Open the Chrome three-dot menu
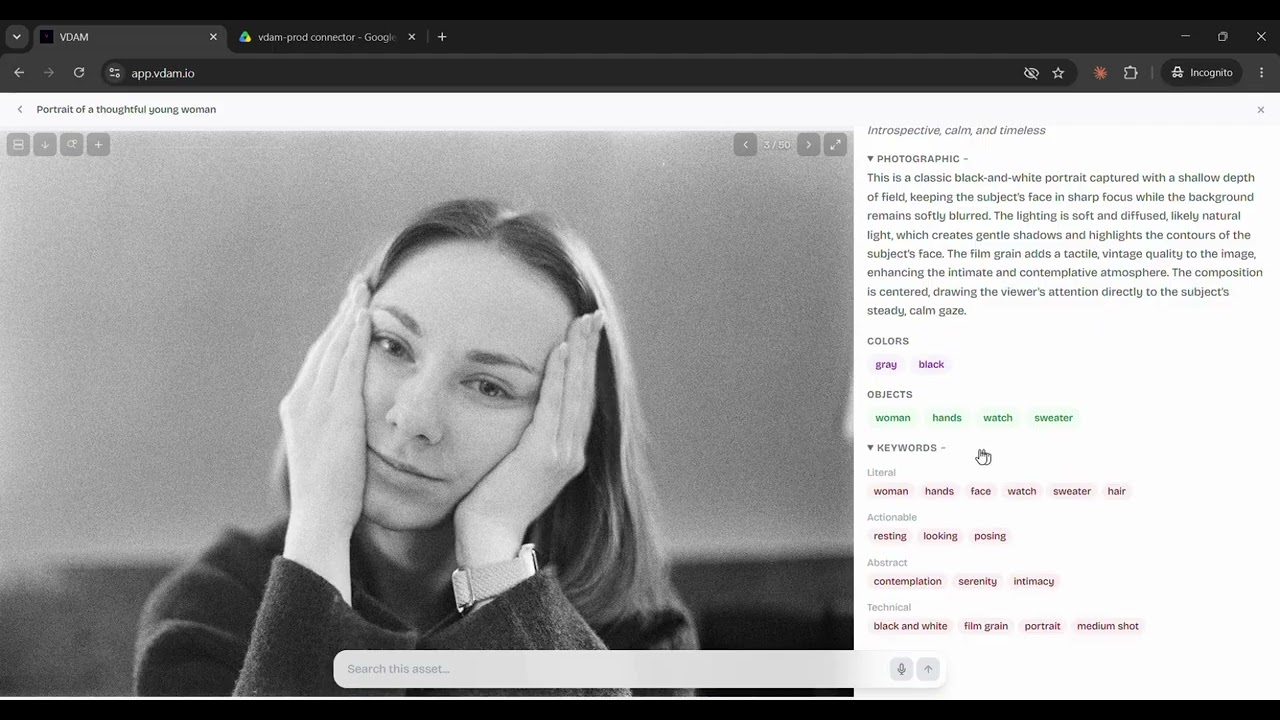Screen dimensions: 1280x720 1261,73
